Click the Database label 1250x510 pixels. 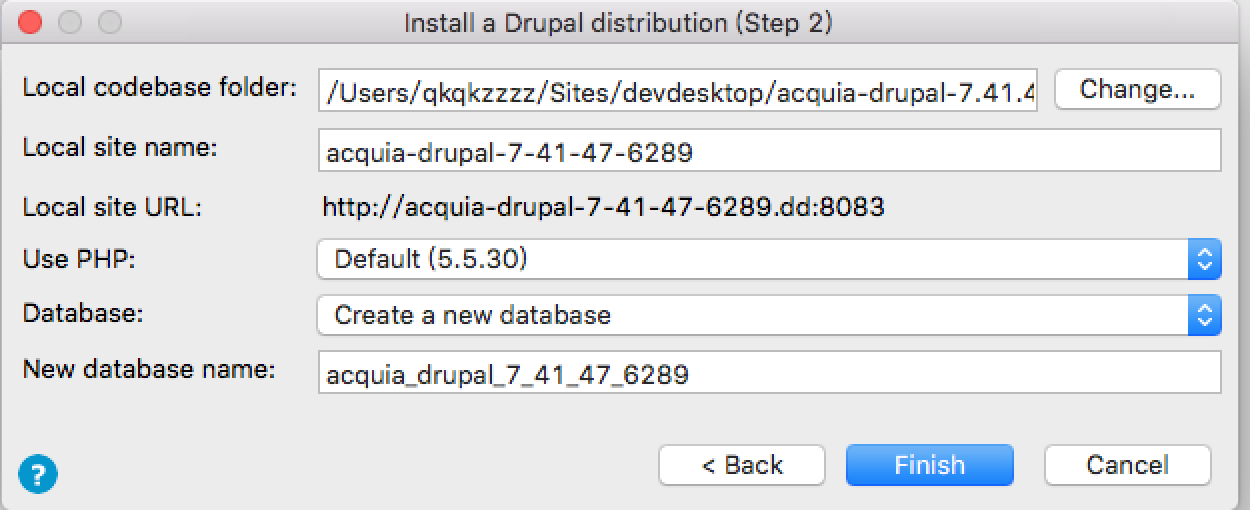tap(84, 313)
